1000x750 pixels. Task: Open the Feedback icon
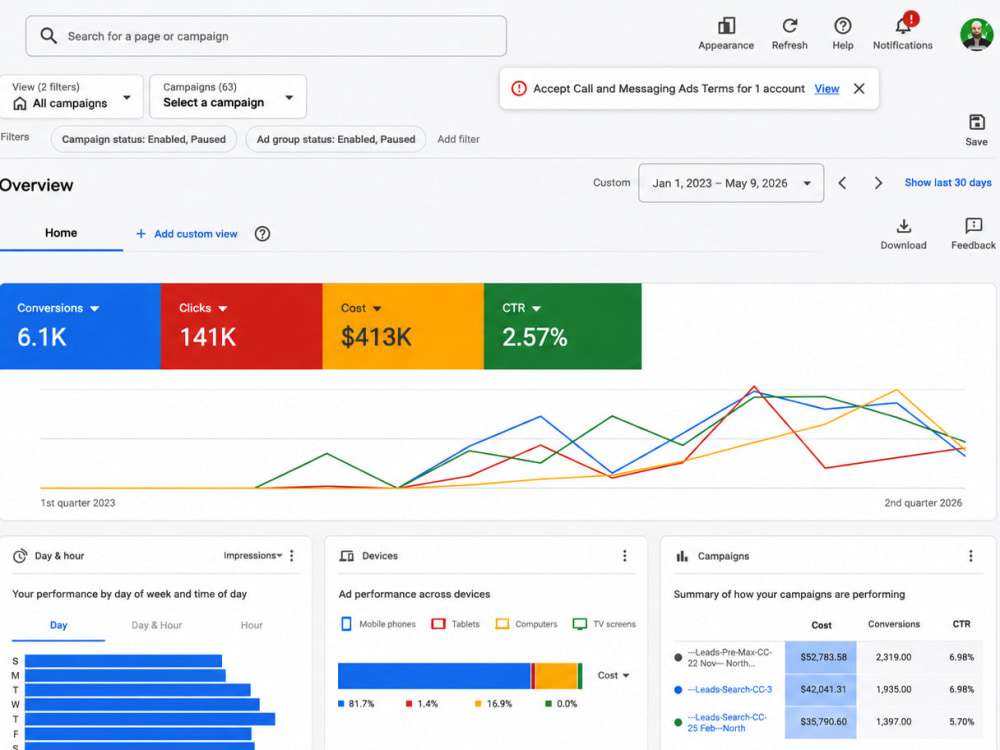click(973, 226)
